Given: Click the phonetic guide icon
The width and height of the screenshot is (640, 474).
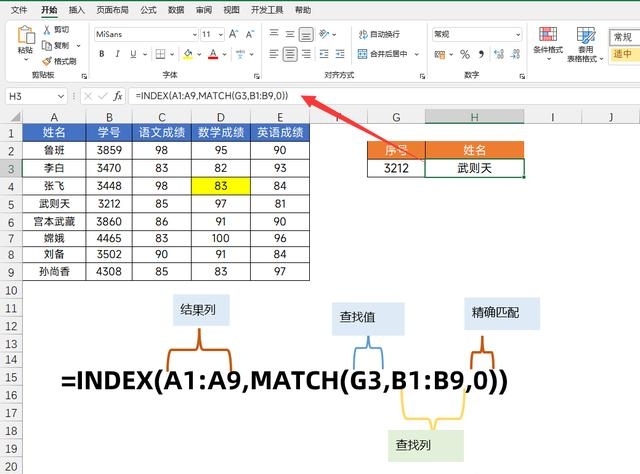Looking at the screenshot, I should pyautogui.click(x=240, y=54).
